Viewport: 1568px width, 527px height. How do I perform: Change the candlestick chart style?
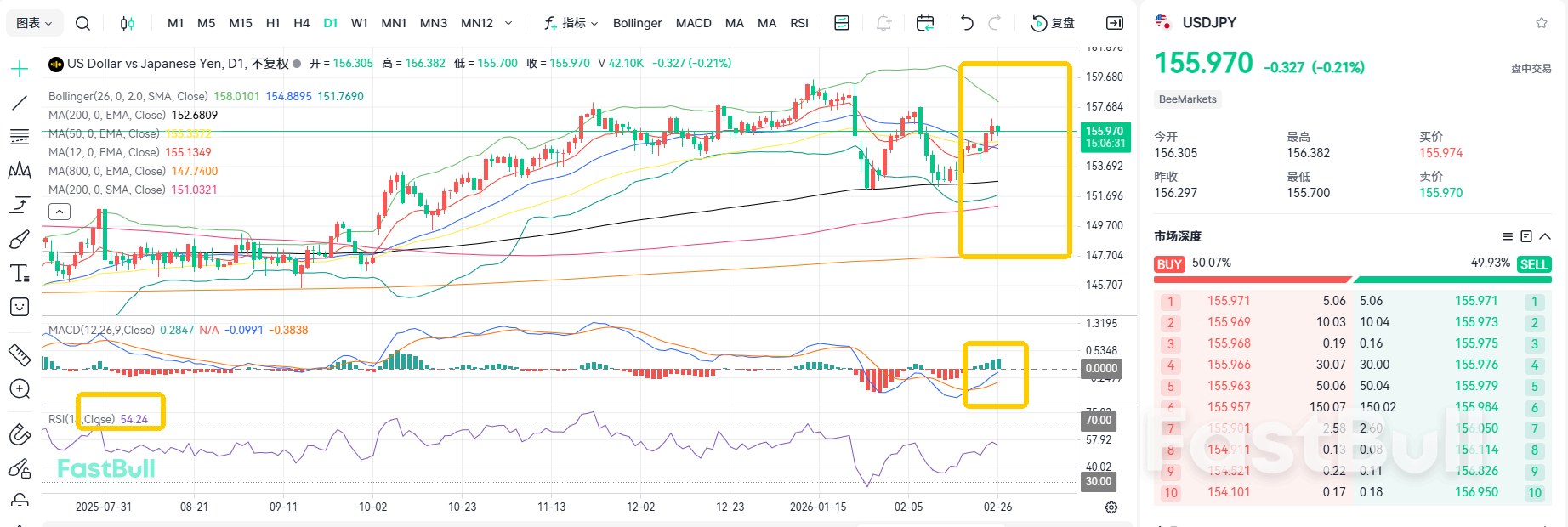127,23
